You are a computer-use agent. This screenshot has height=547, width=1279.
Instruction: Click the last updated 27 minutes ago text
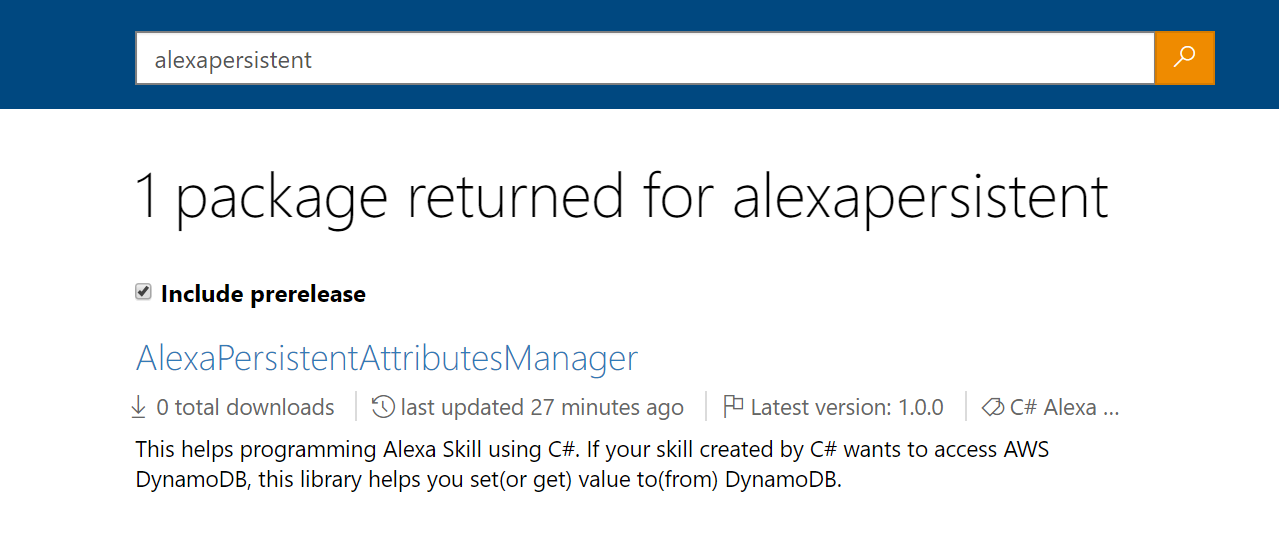click(542, 407)
